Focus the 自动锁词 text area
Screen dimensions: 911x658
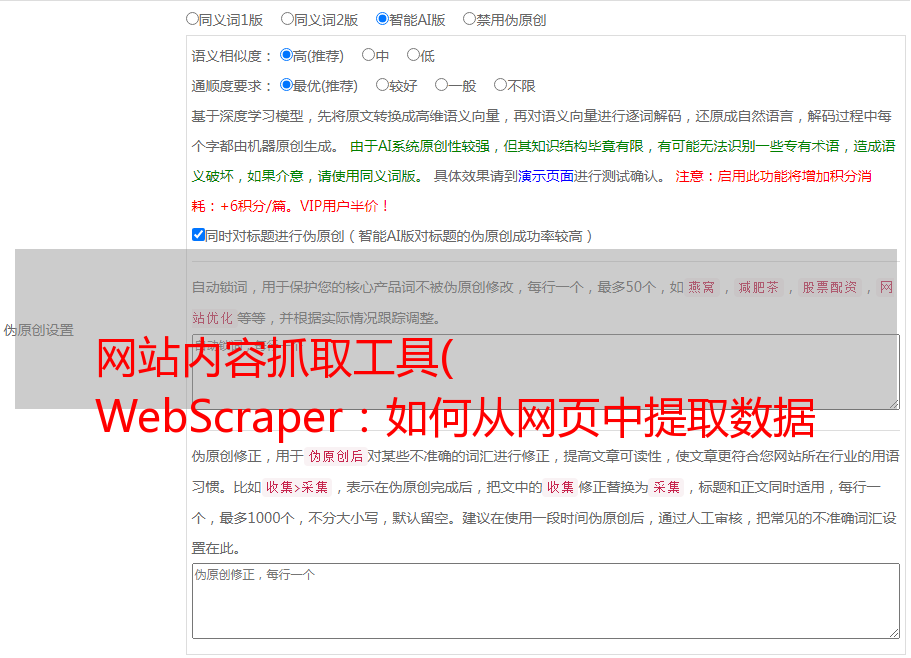pos(546,372)
